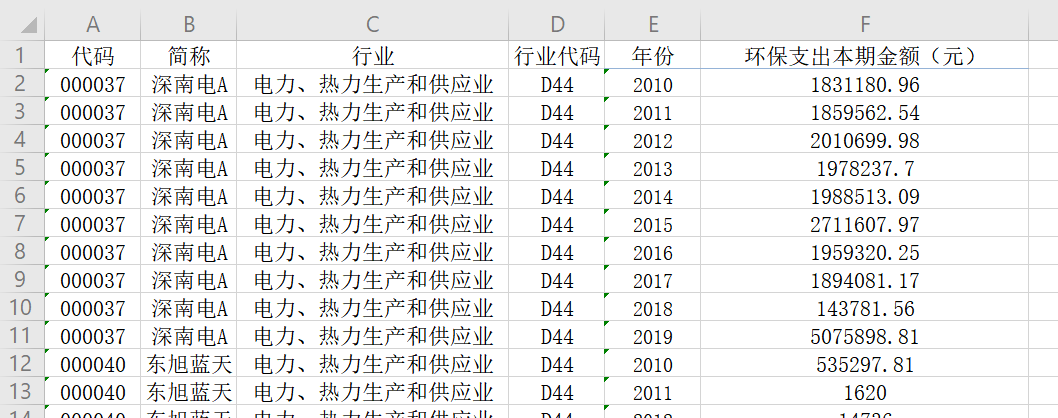Select code 000037 in row 10

point(93,309)
